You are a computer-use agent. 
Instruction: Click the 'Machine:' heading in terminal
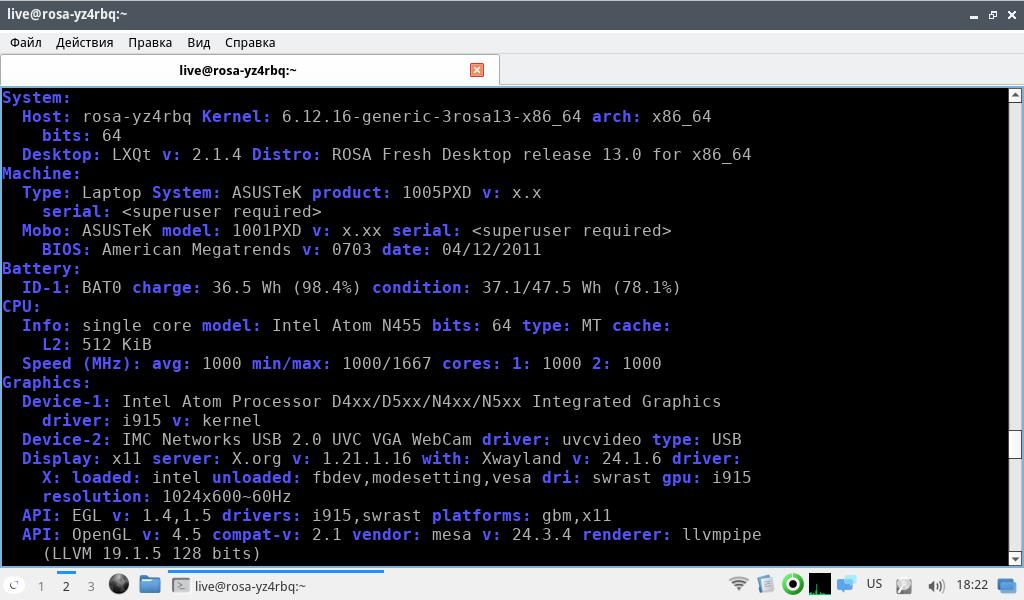(41, 173)
